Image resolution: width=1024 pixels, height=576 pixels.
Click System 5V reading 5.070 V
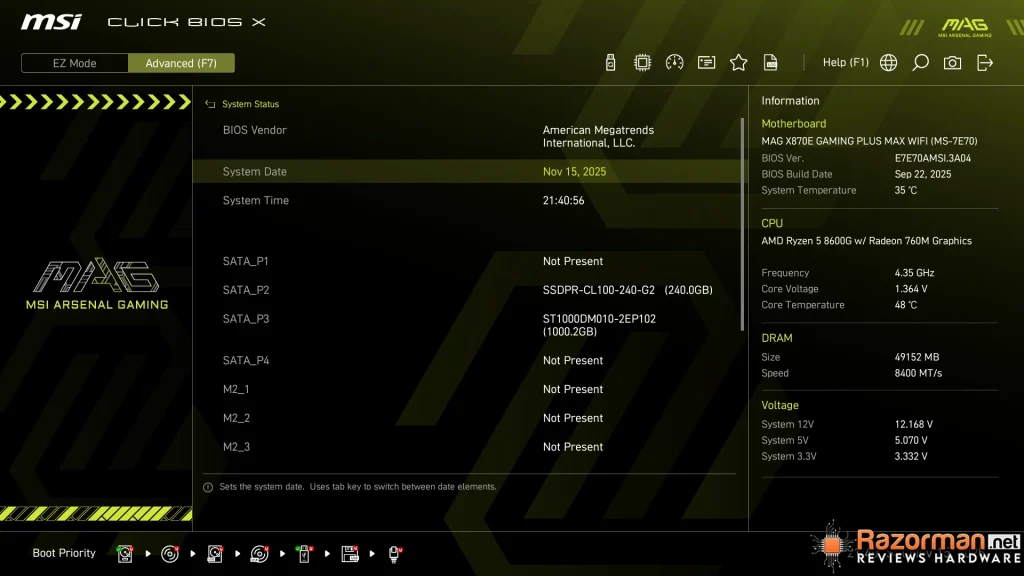coord(911,441)
